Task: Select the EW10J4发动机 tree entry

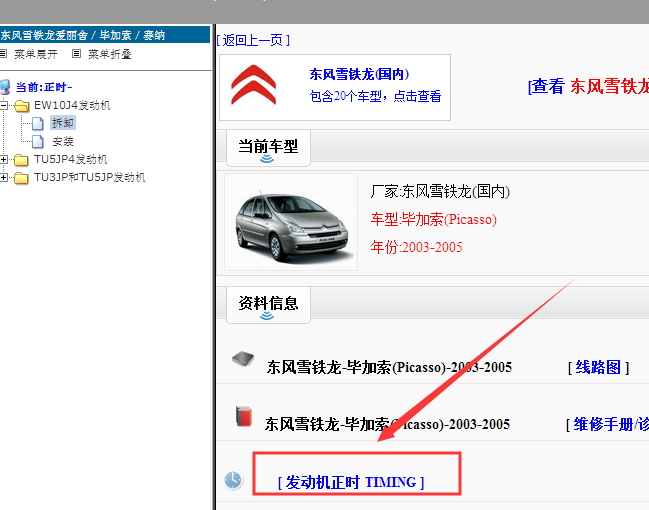Action: coord(72,106)
